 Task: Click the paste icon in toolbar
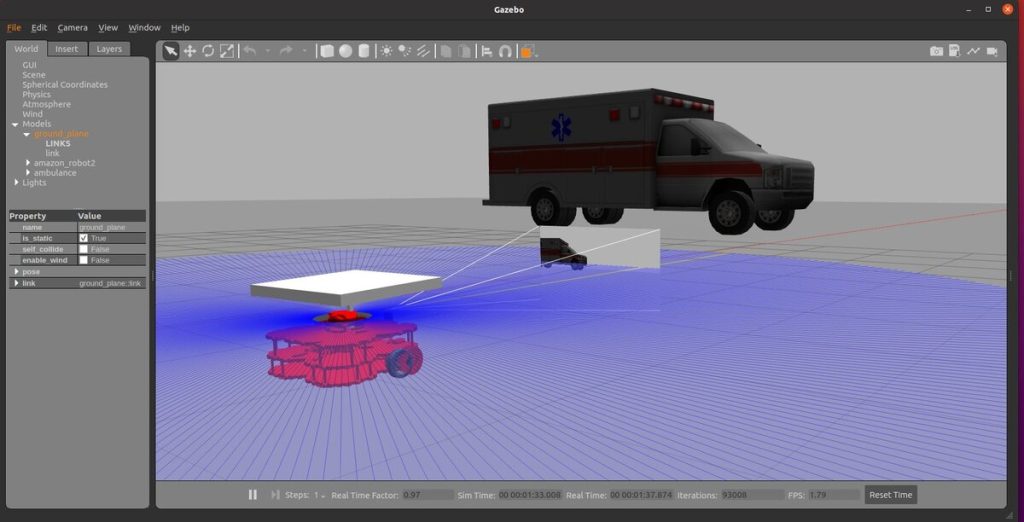click(464, 51)
